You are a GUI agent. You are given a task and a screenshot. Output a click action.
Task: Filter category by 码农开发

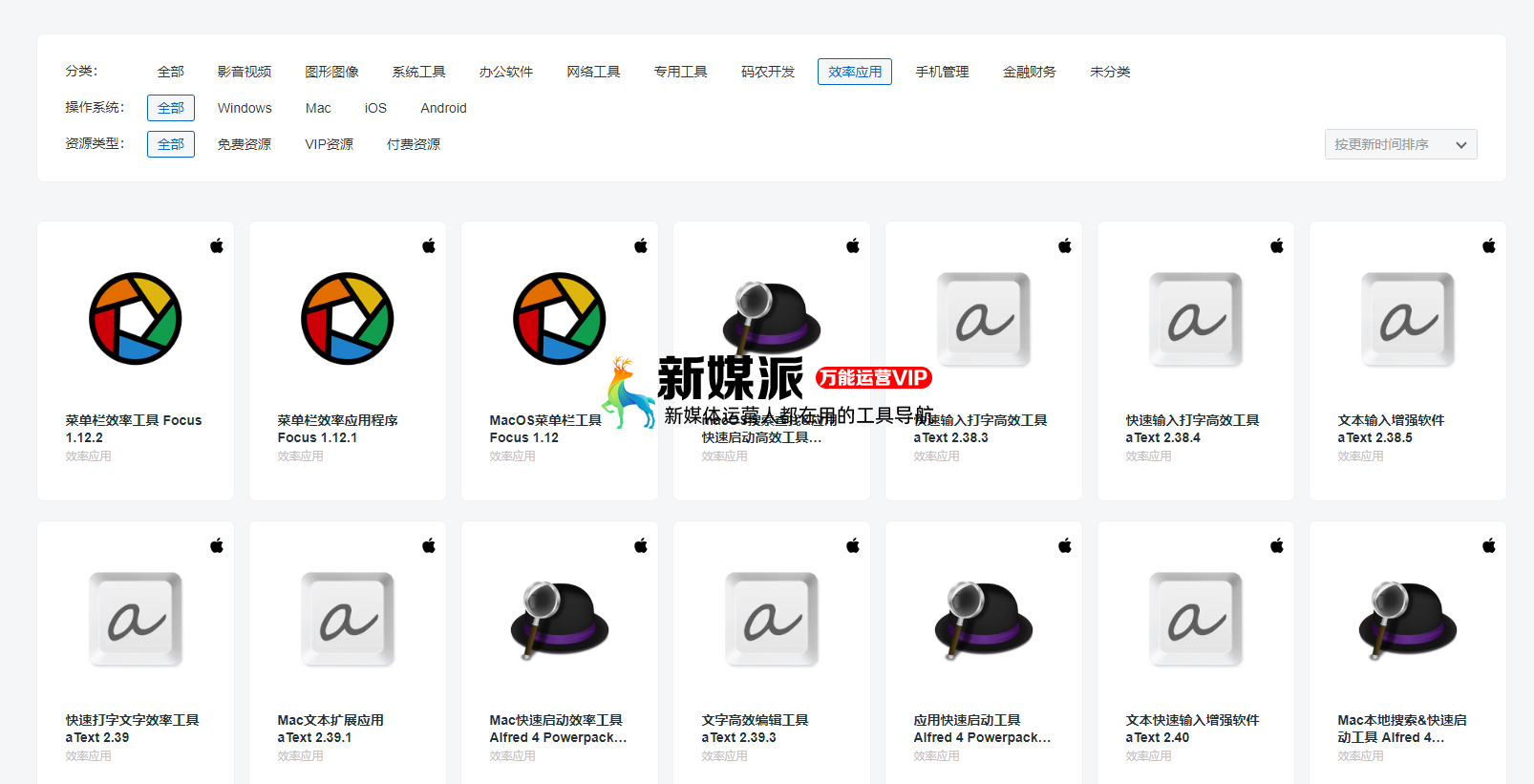(x=768, y=72)
